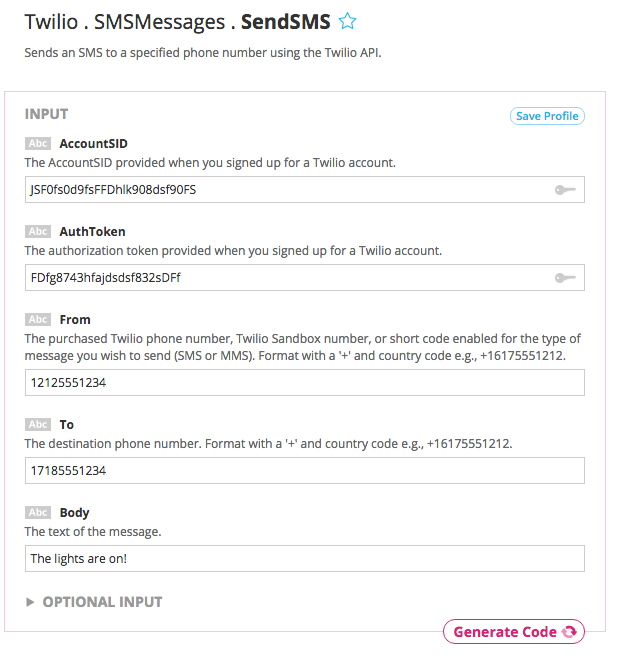
Task: Click the To phone number field
Action: pyautogui.click(x=304, y=471)
